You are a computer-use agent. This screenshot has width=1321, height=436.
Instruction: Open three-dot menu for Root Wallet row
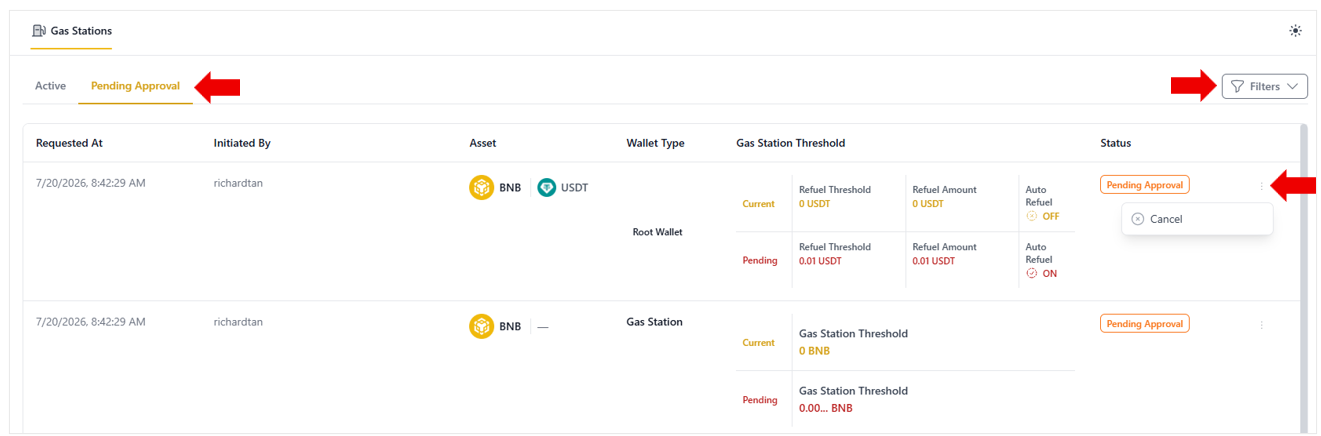pos(1261,186)
